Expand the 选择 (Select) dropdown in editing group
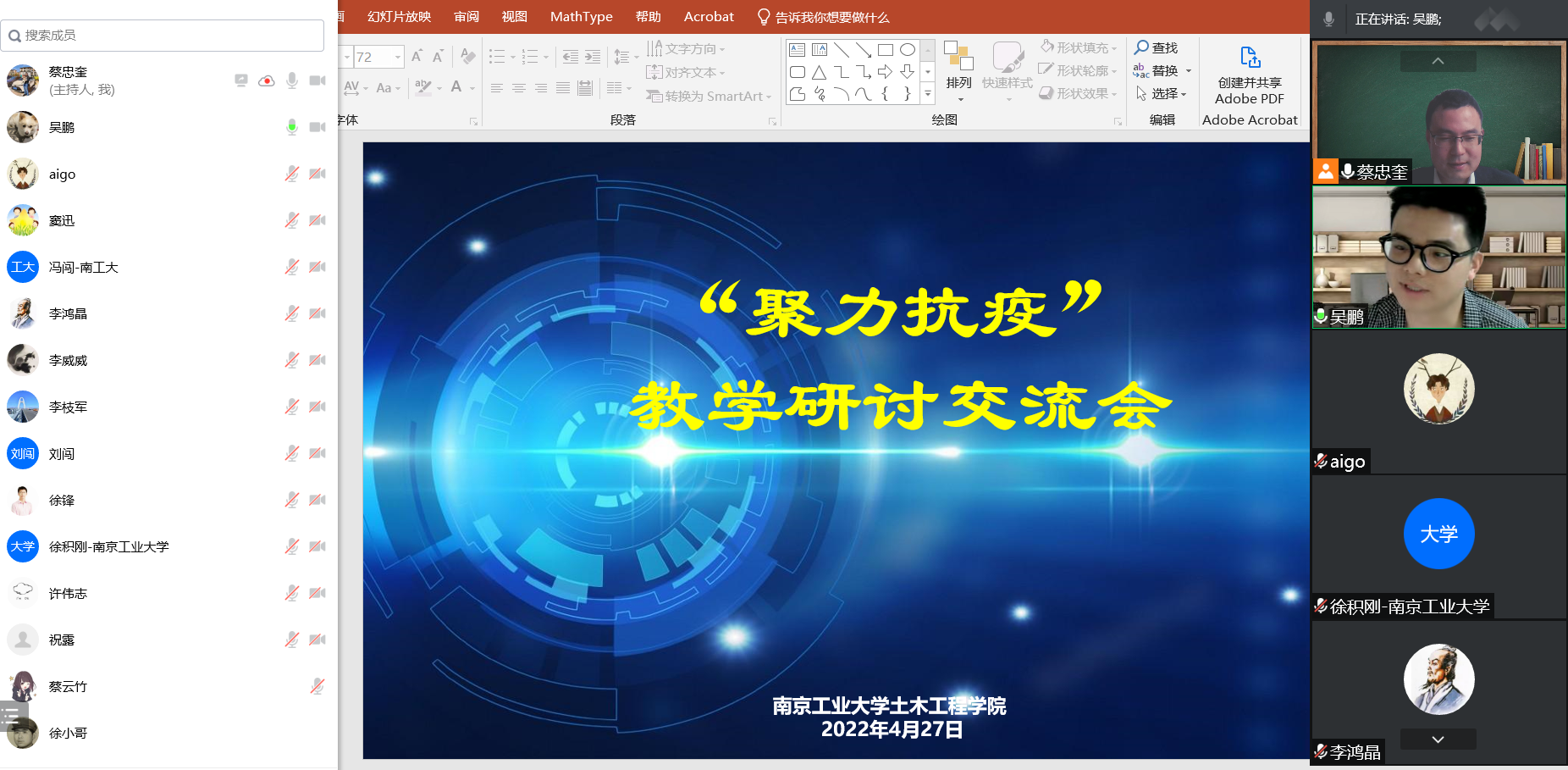Image resolution: width=1568 pixels, height=770 pixels. tap(1184, 94)
